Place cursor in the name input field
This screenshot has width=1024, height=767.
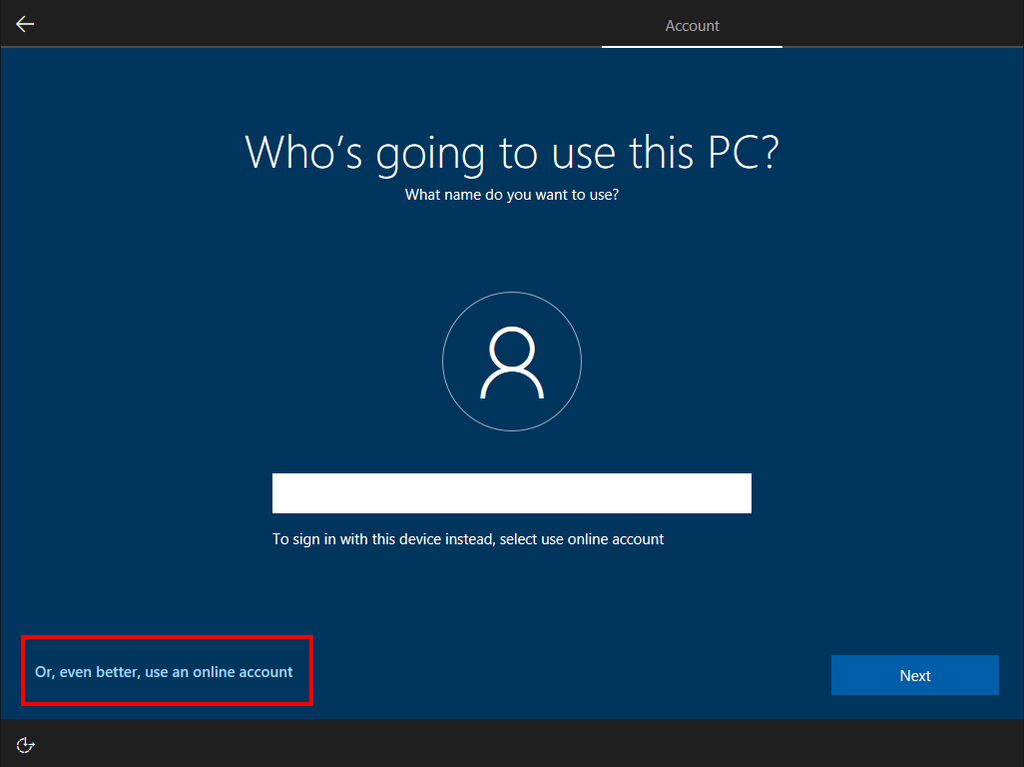click(x=512, y=493)
